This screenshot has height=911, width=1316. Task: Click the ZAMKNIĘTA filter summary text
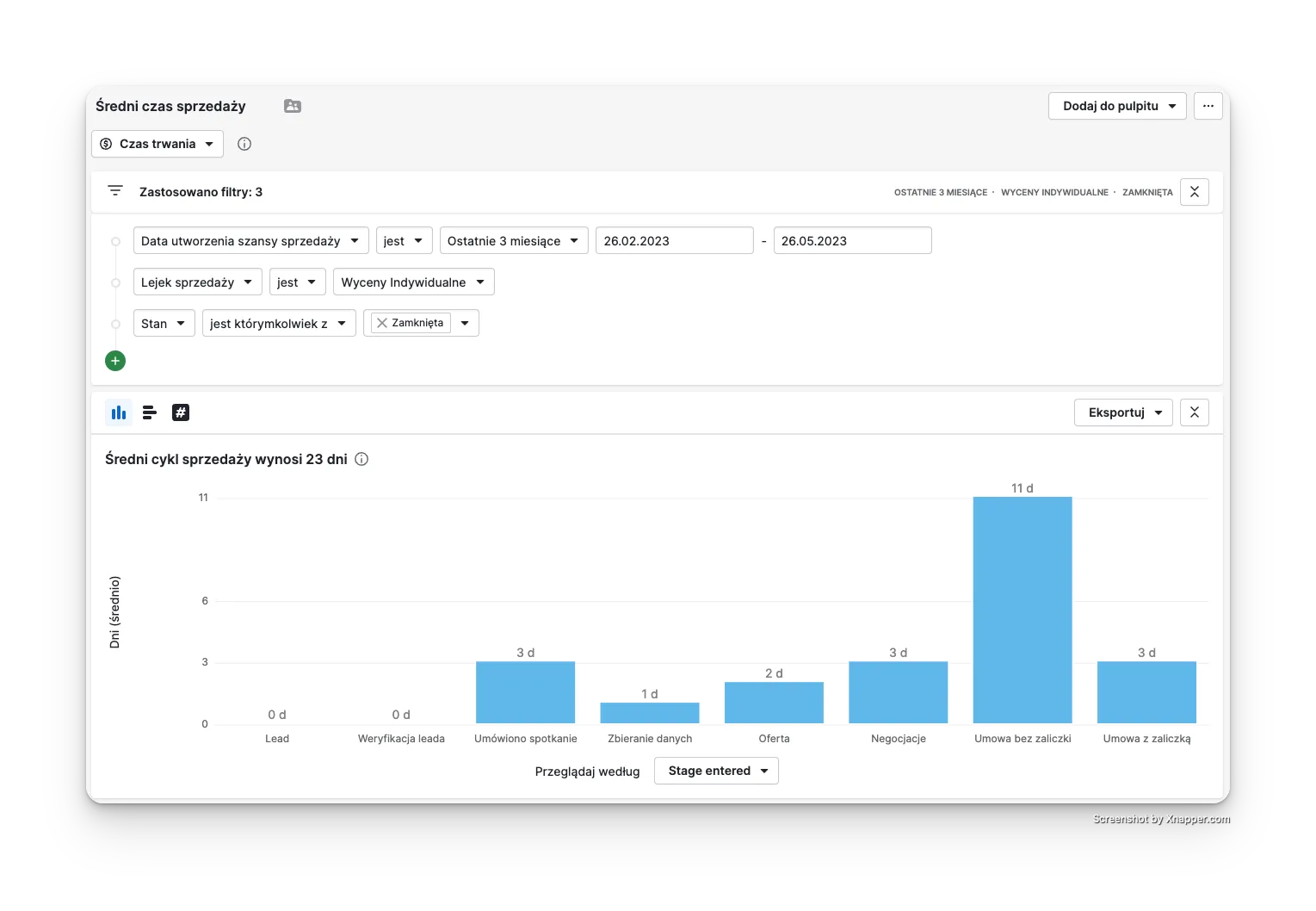[1147, 192]
